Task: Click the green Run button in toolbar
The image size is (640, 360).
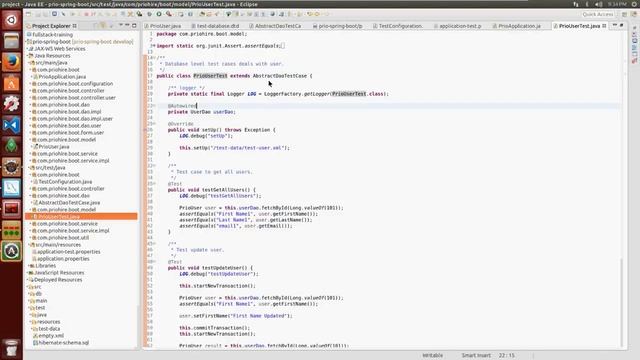Action: tap(159, 14)
